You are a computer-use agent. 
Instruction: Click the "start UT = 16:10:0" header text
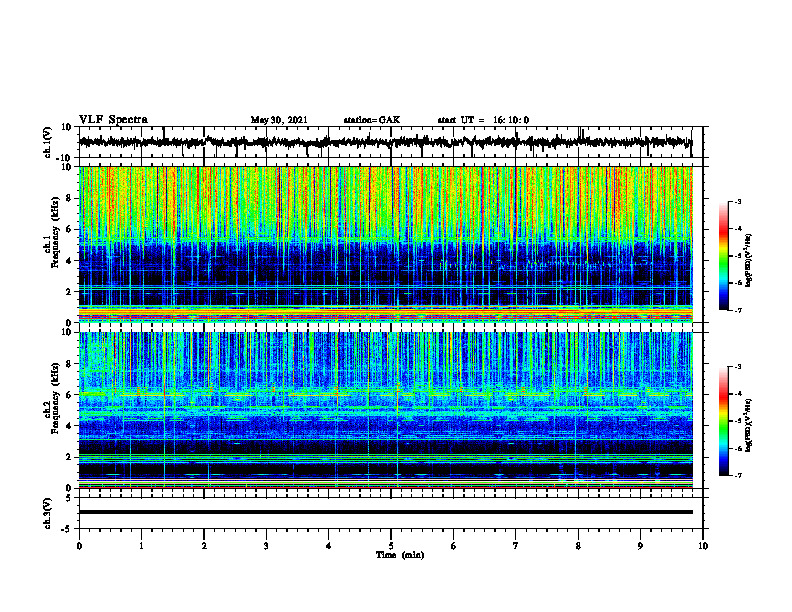[x=483, y=120]
